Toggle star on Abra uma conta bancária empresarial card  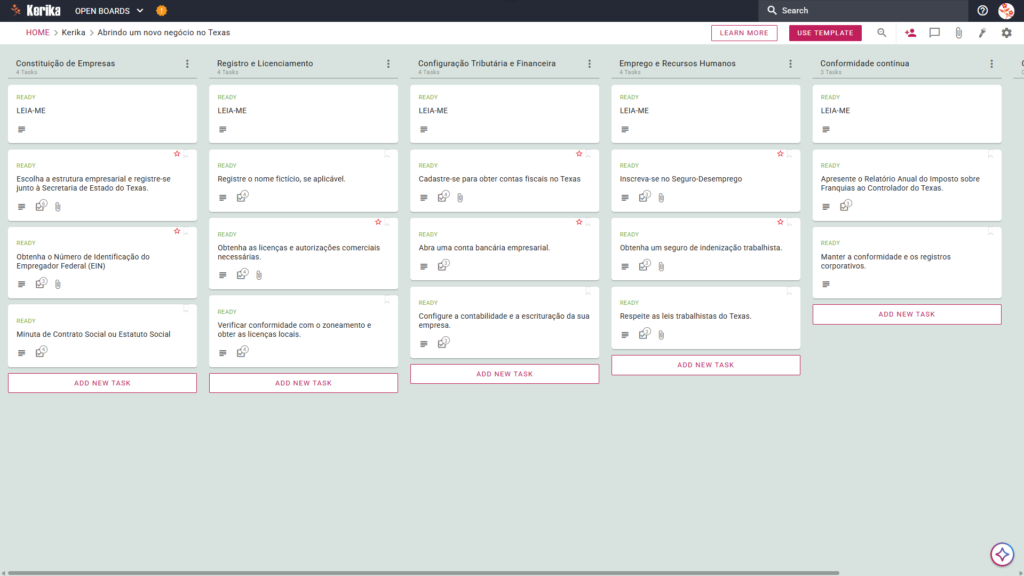579,222
